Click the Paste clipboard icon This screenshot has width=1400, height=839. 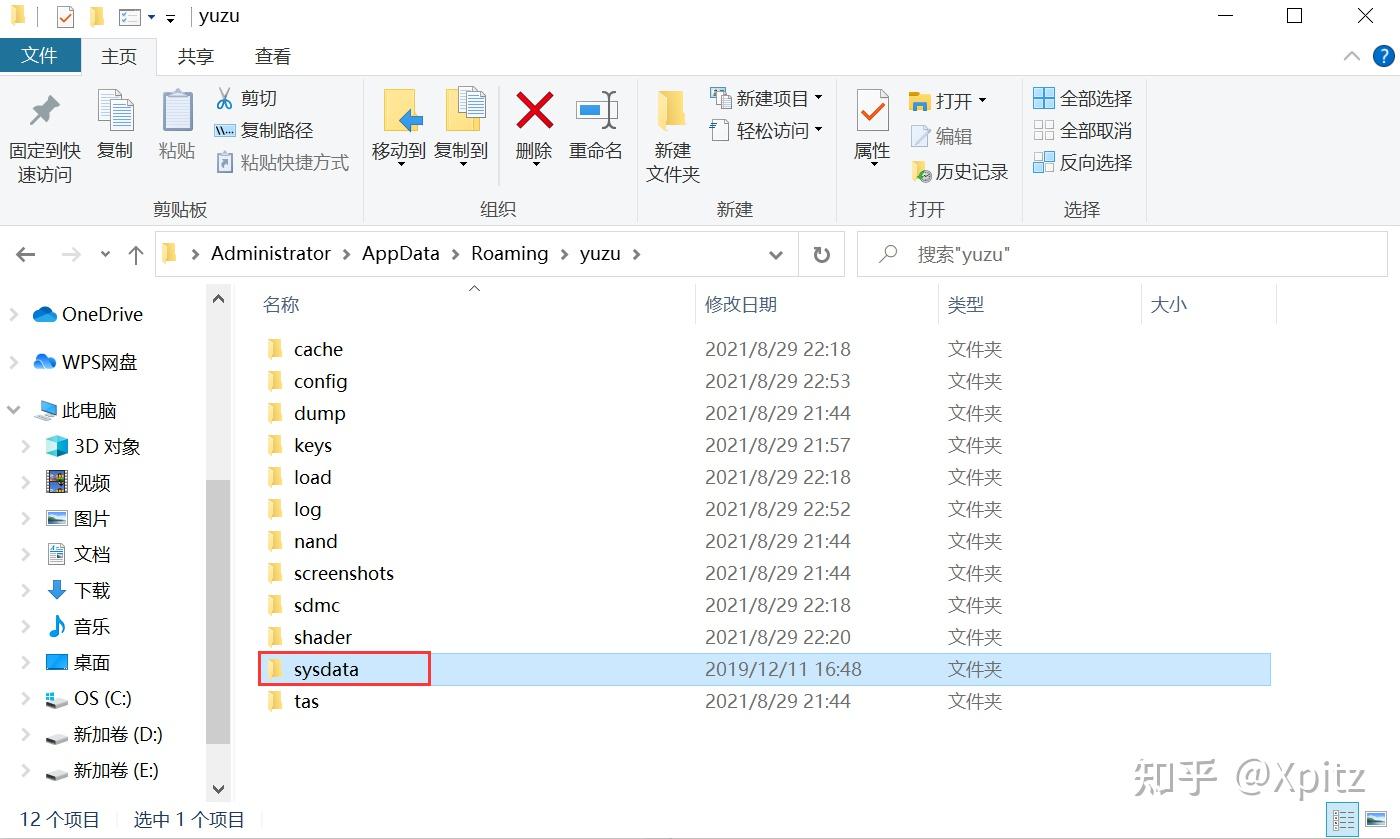(x=177, y=111)
